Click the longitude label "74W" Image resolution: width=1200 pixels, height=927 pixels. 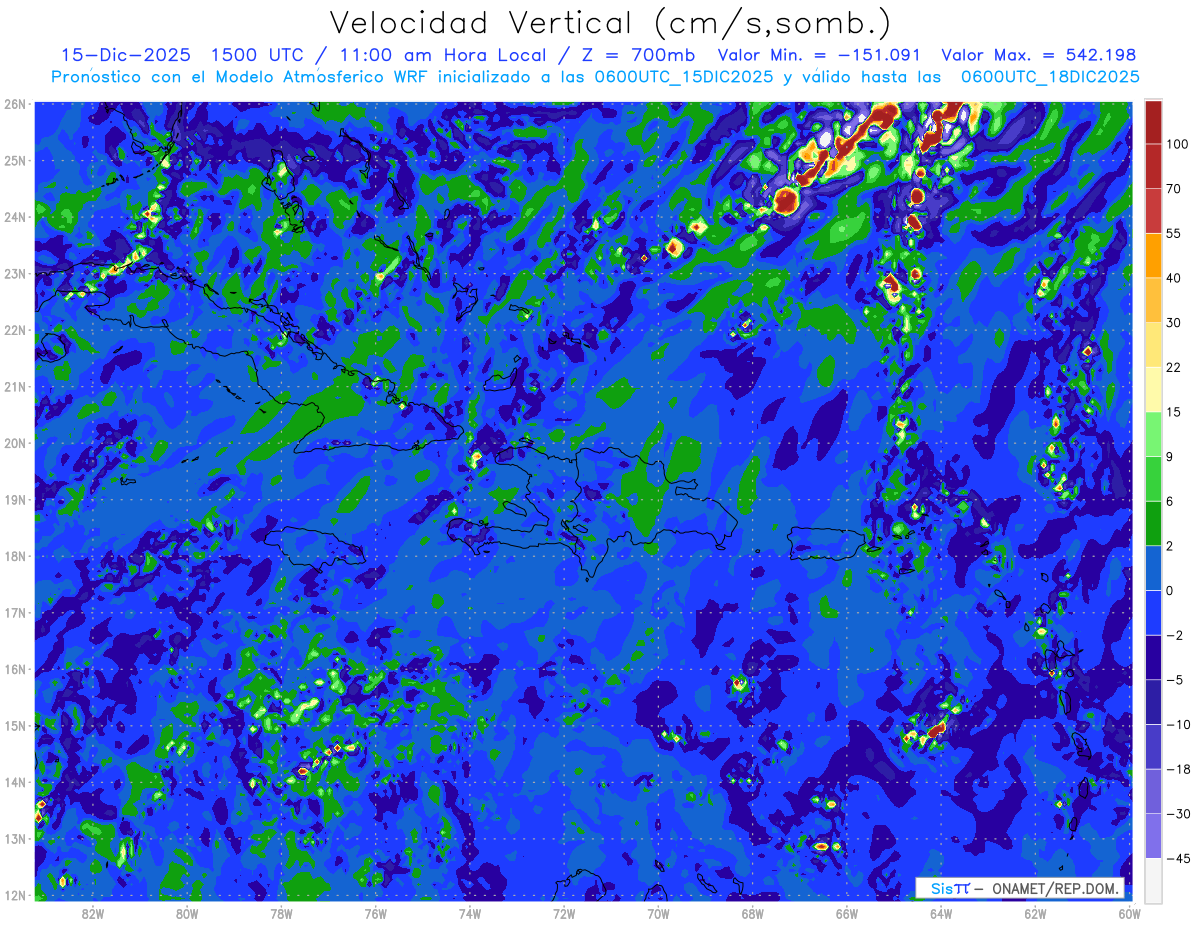click(470, 913)
